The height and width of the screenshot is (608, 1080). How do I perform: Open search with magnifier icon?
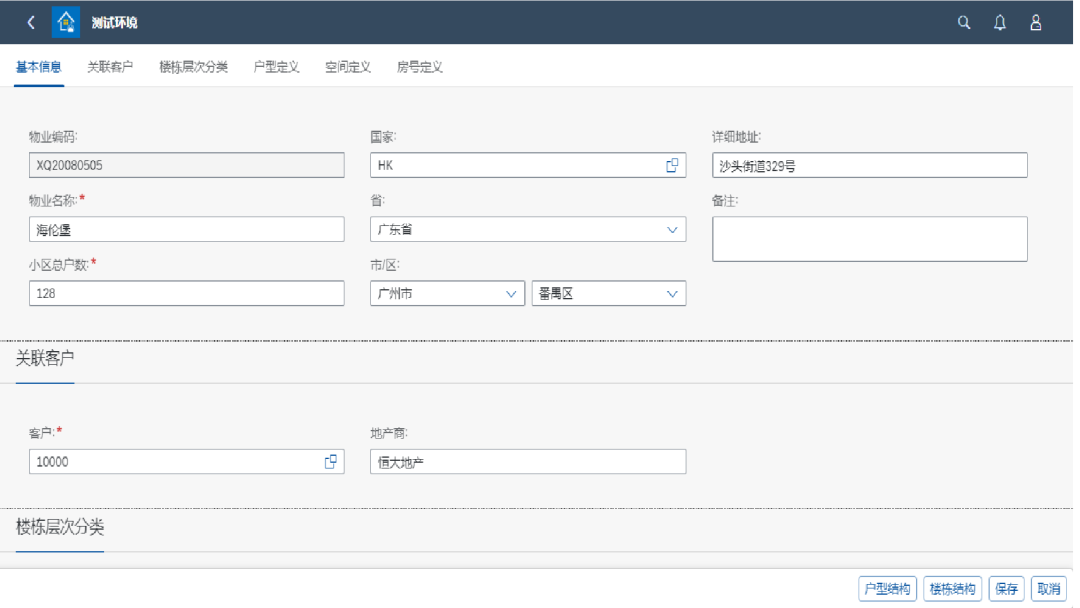pos(964,22)
